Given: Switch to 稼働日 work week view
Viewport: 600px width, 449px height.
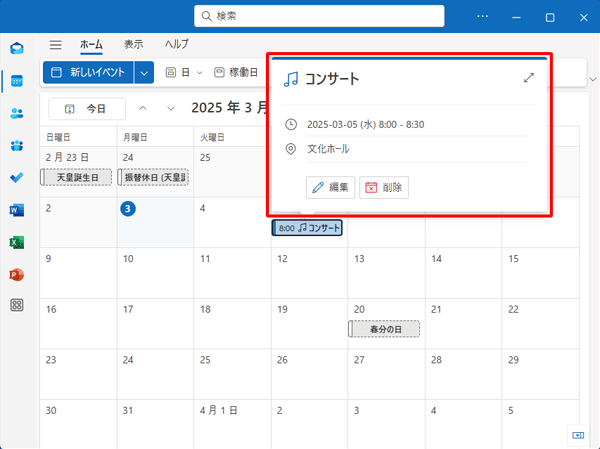Looking at the screenshot, I should tap(236, 72).
